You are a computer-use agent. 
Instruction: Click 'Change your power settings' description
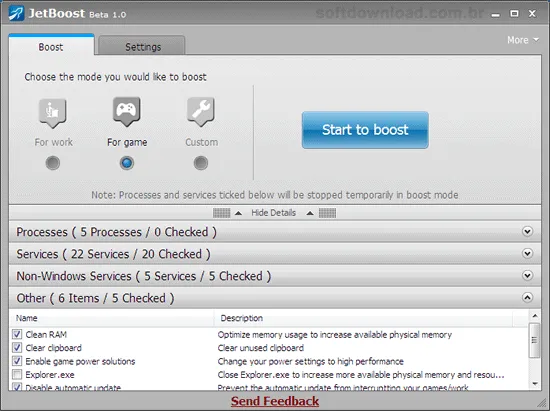pos(310,362)
